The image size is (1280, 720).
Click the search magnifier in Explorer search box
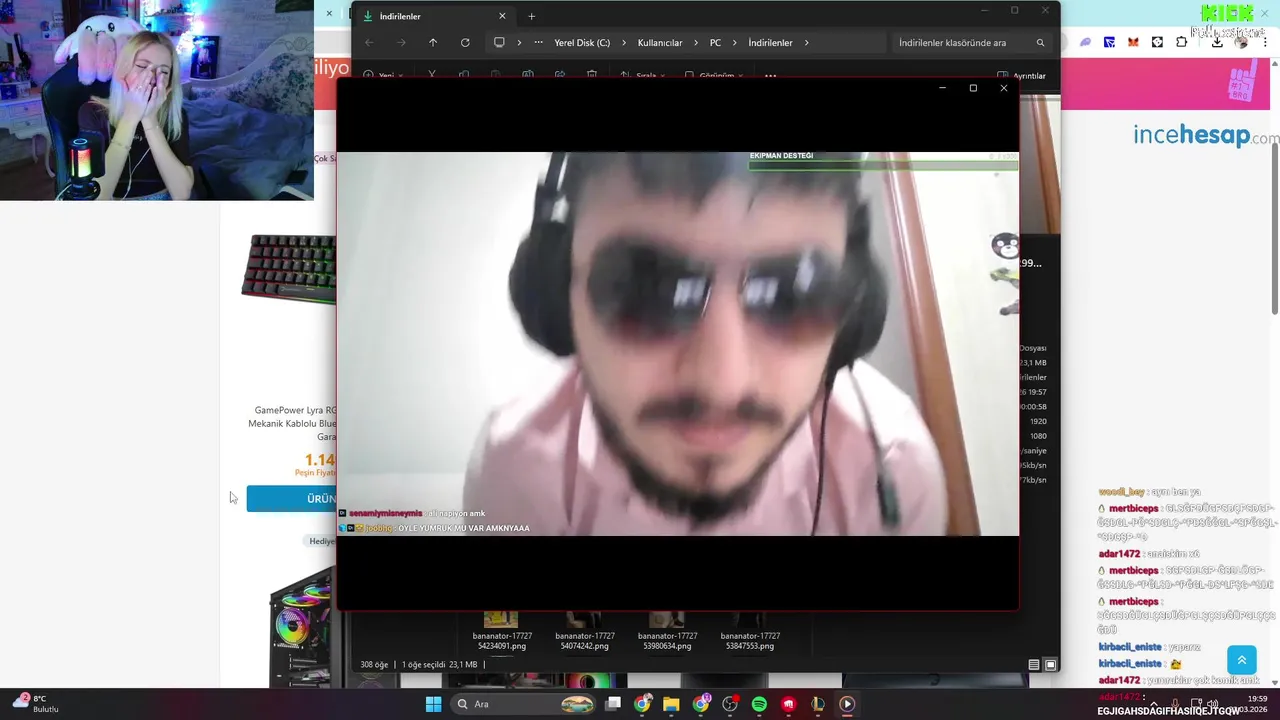point(1040,43)
